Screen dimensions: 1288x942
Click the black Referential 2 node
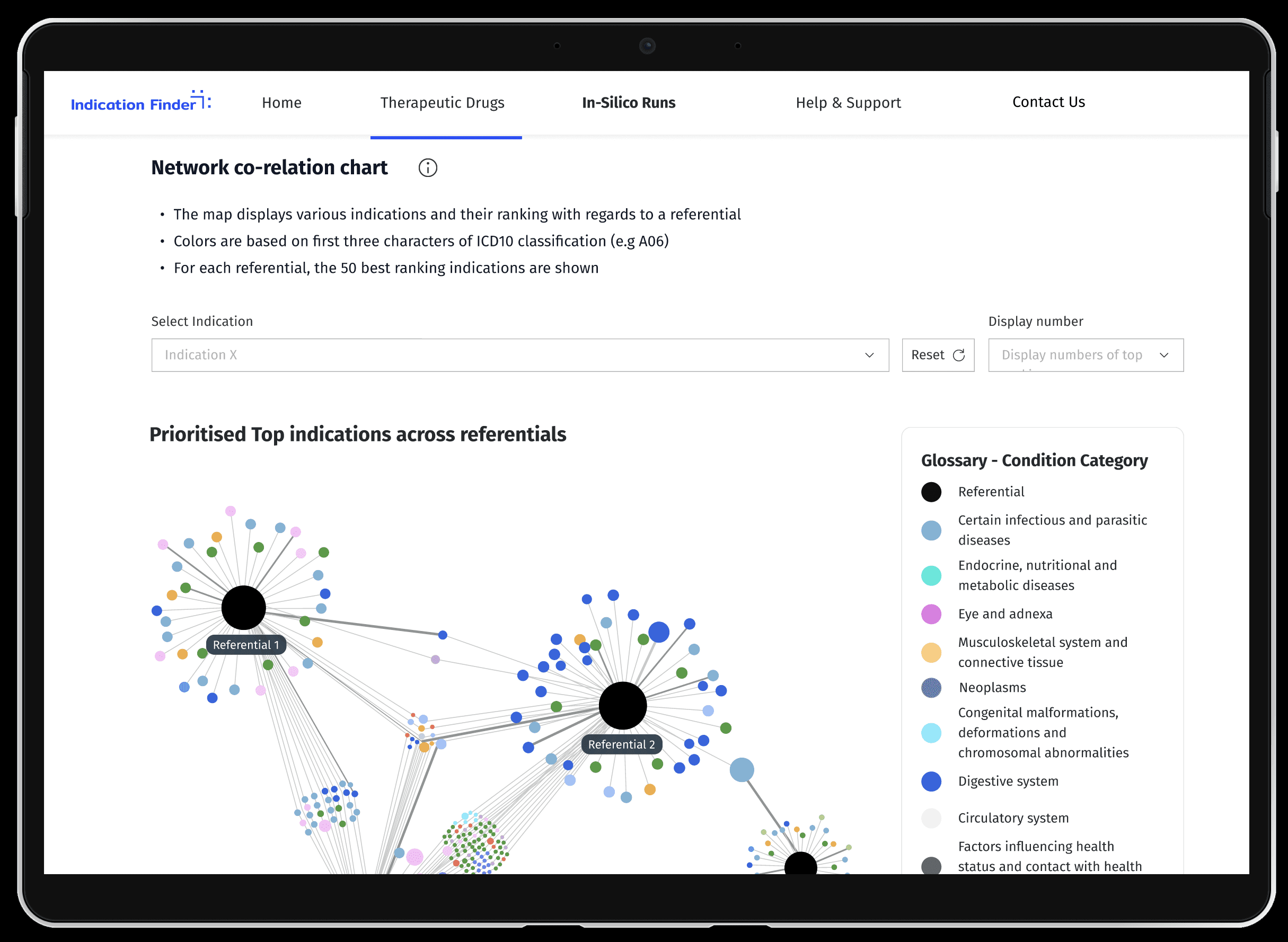coord(622,705)
